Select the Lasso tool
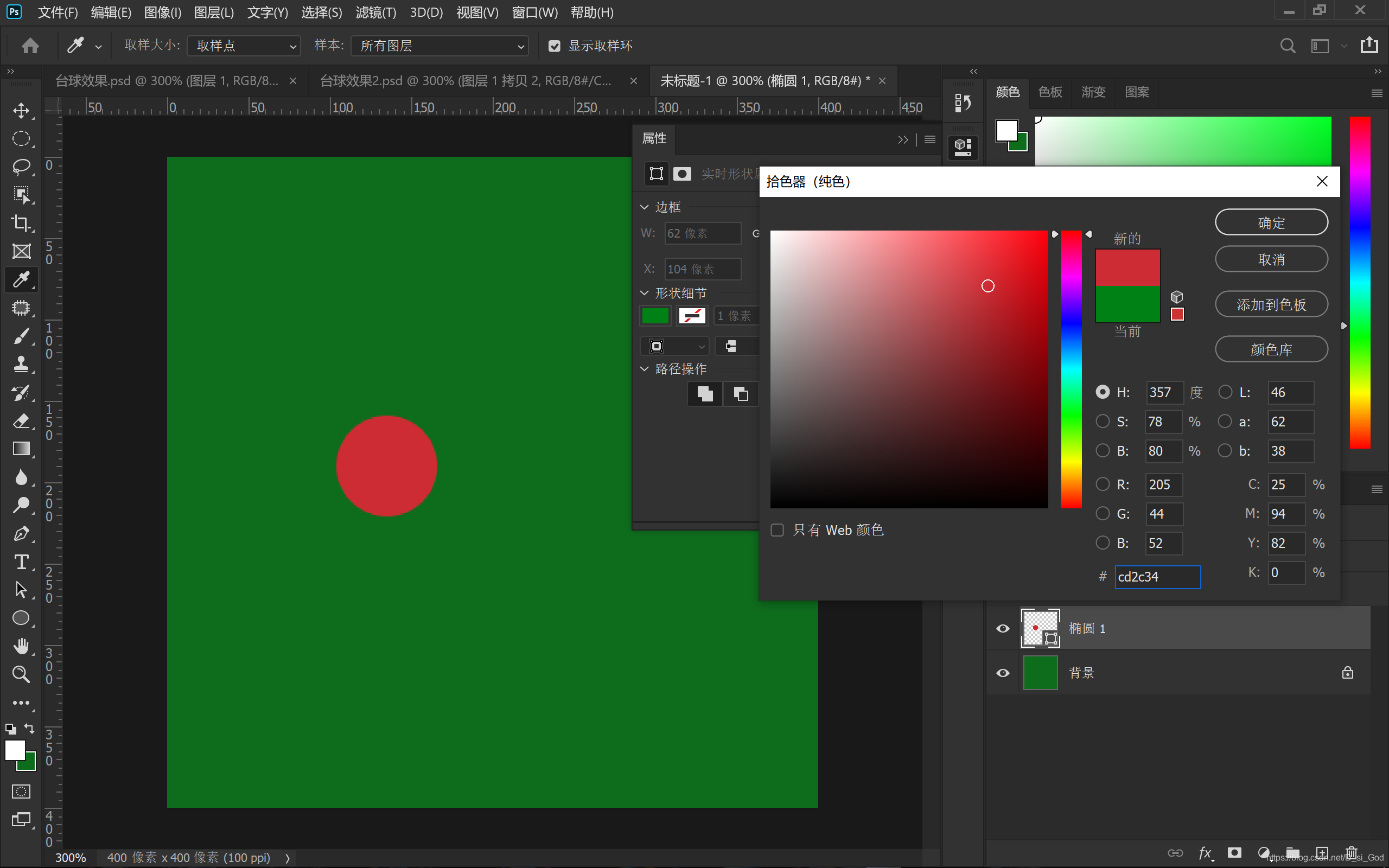 21,167
